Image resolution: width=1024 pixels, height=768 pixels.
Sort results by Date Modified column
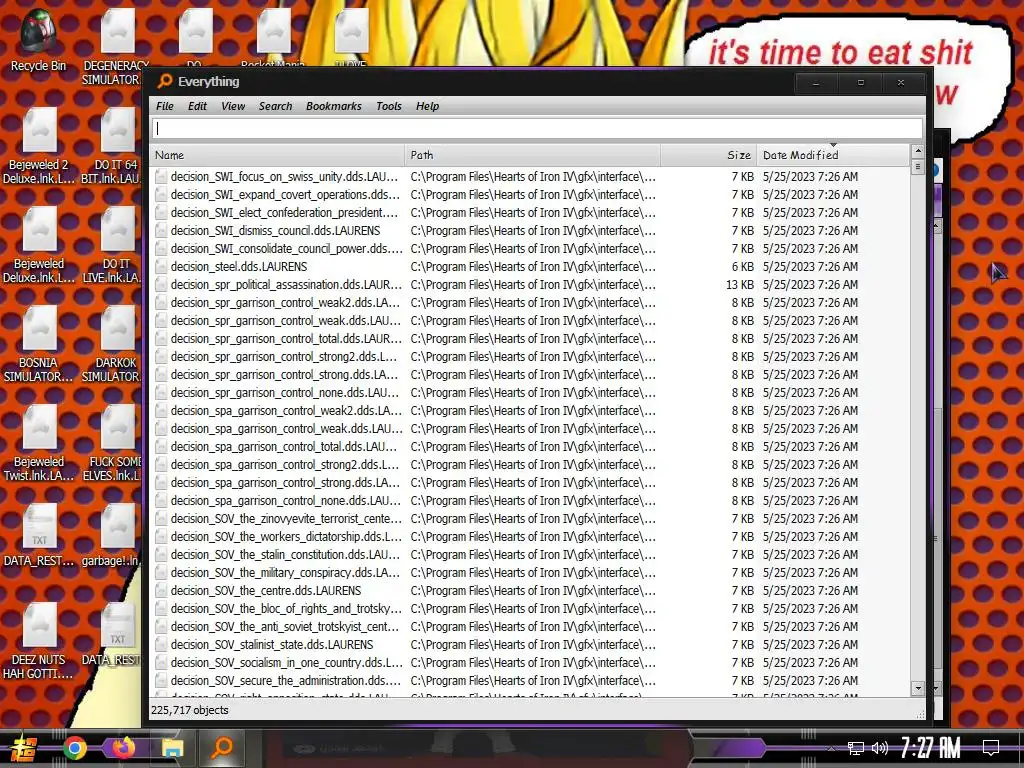(x=833, y=155)
